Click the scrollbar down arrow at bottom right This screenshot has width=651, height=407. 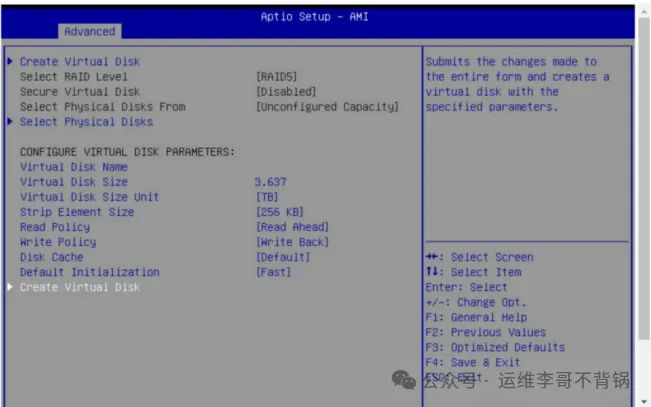click(x=644, y=402)
